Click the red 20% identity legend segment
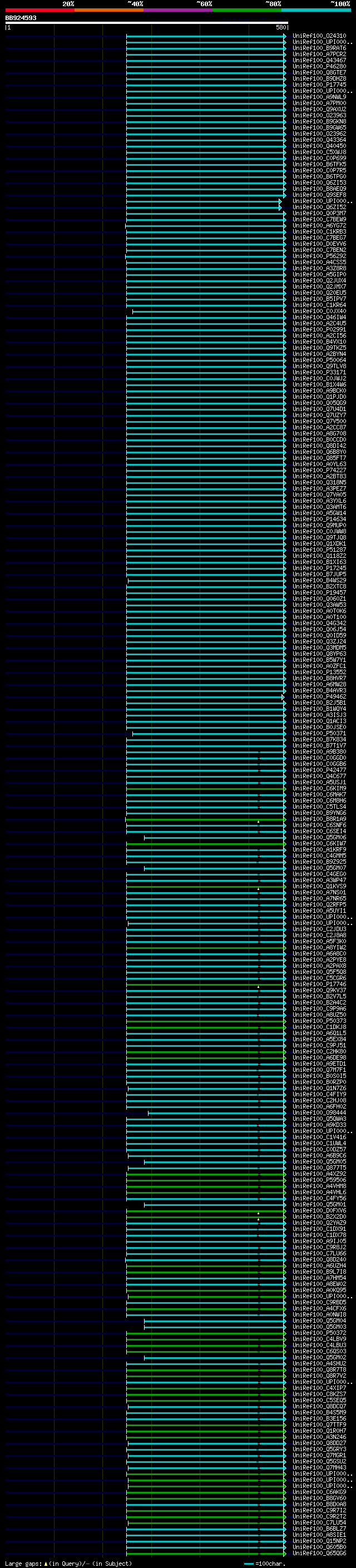 [39, 10]
